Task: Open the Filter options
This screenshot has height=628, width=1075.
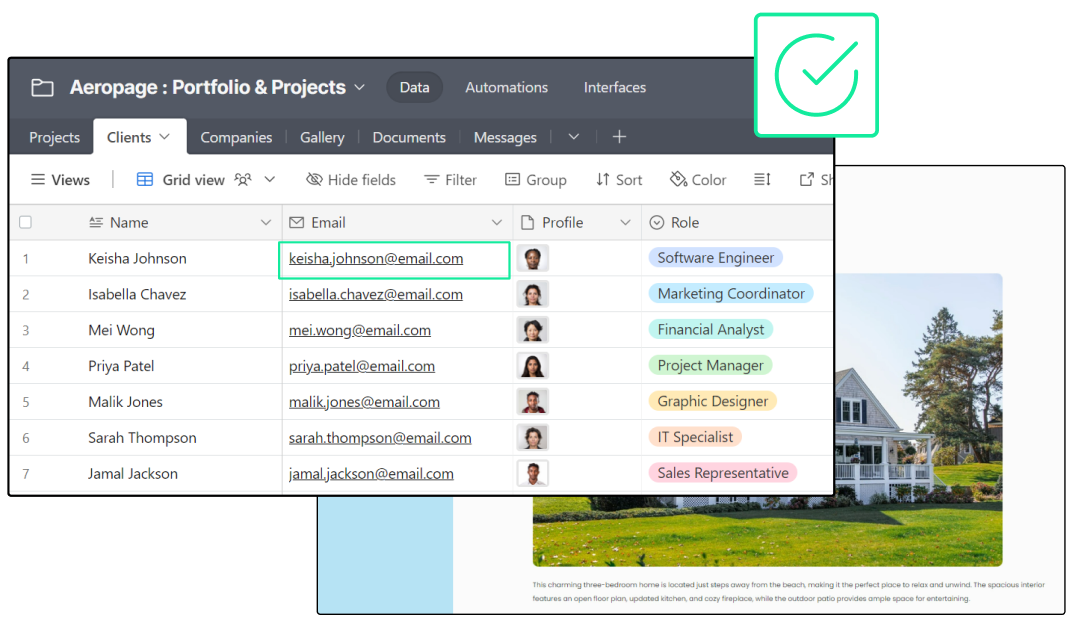Action: [x=450, y=180]
